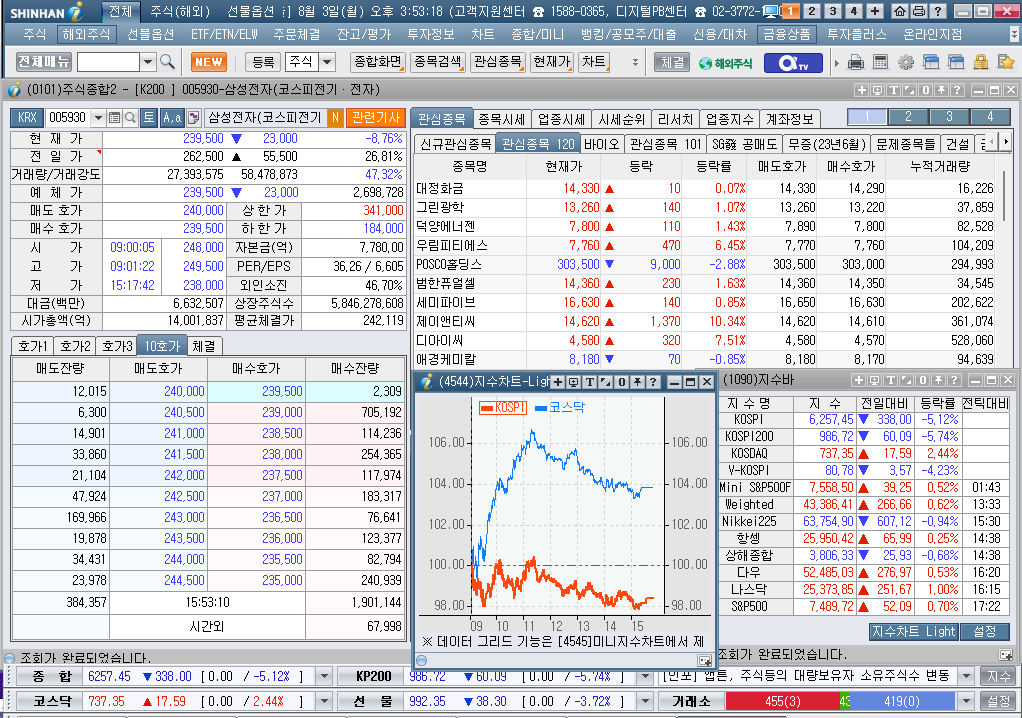Click the orange N news marker

click(335, 118)
